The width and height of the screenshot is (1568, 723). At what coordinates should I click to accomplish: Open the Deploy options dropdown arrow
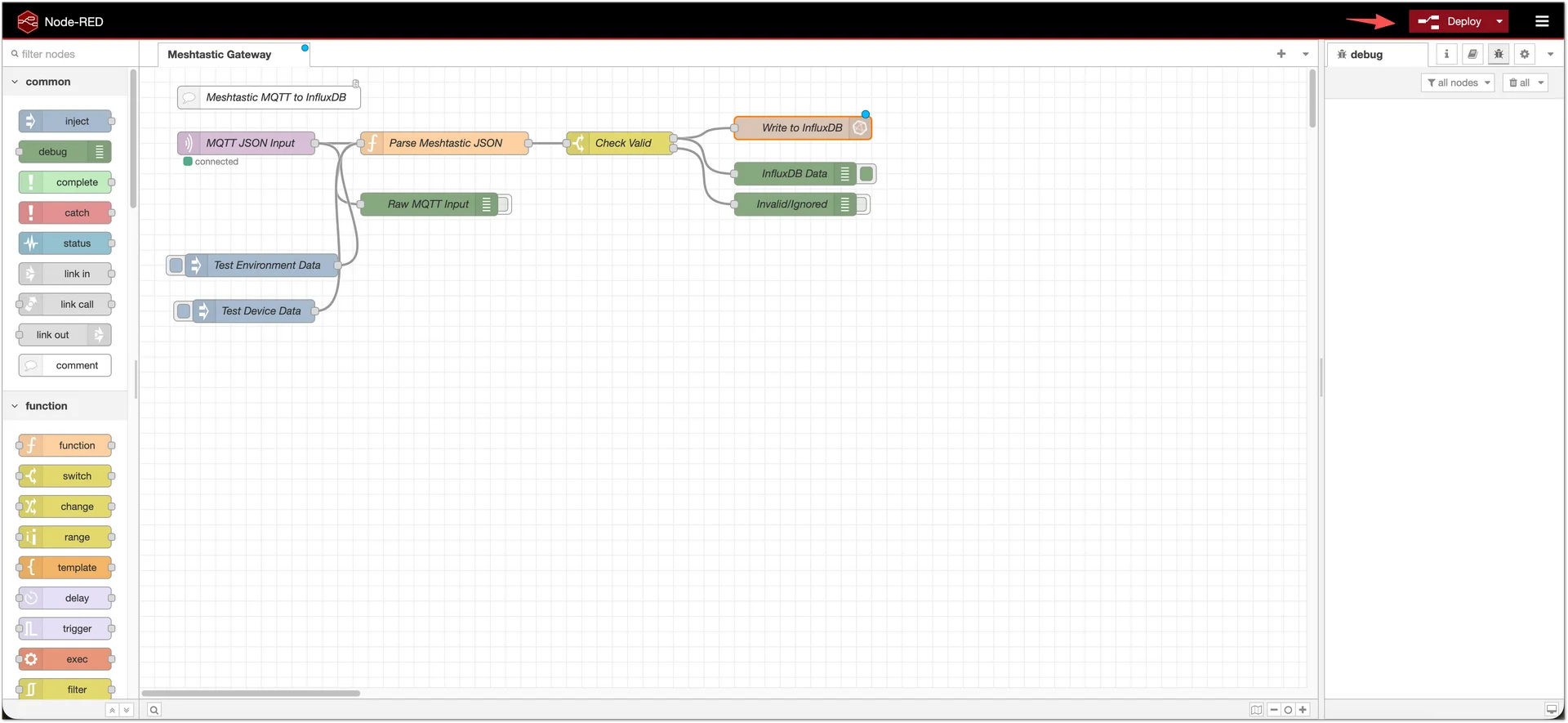1499,21
